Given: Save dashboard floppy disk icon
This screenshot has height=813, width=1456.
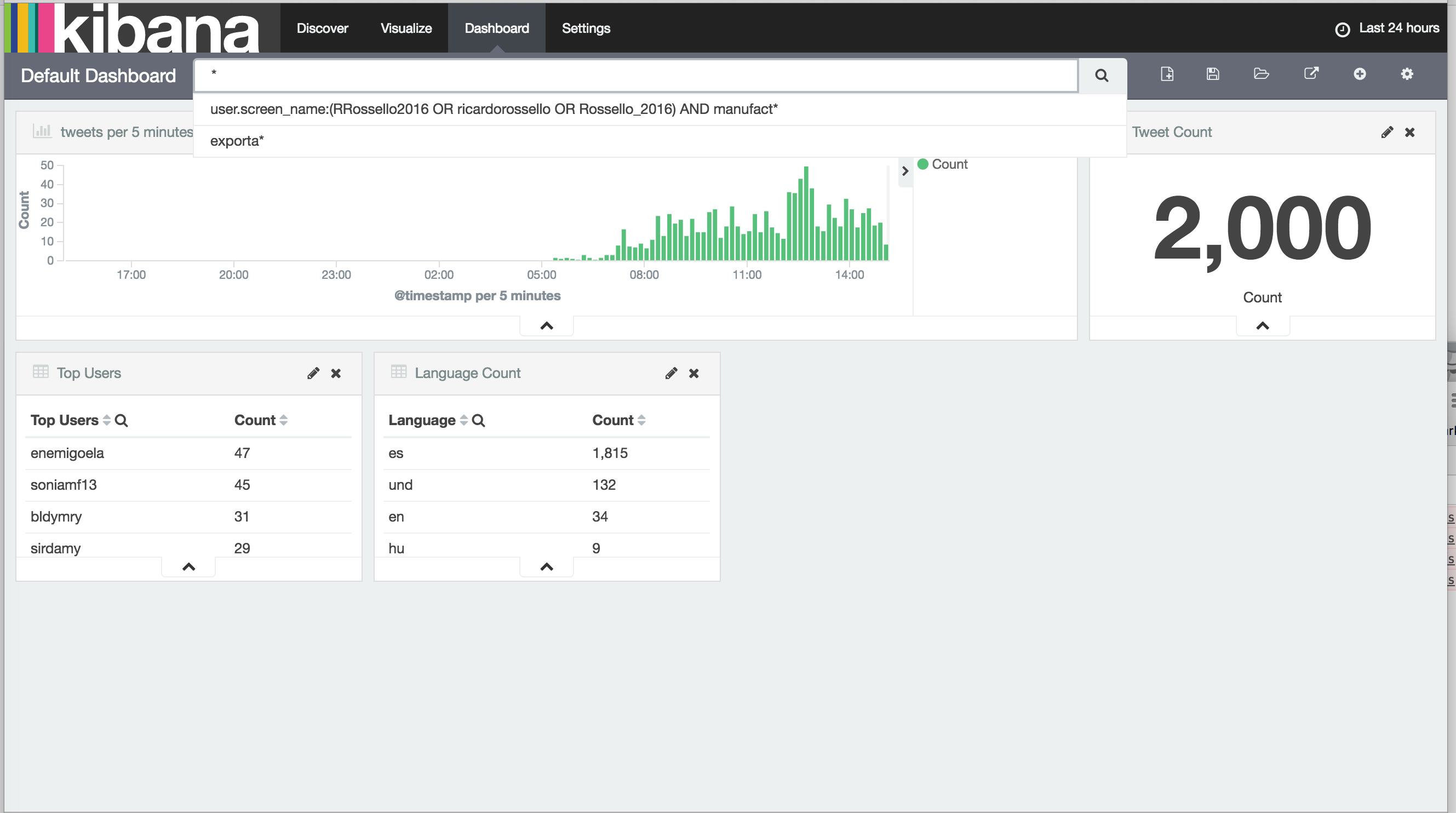Looking at the screenshot, I should click(x=1213, y=74).
